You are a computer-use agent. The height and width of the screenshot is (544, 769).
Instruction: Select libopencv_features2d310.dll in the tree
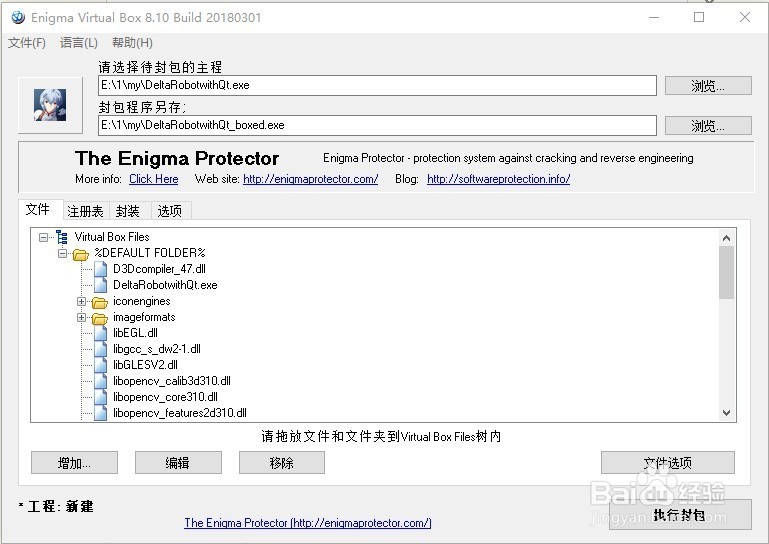(180, 413)
